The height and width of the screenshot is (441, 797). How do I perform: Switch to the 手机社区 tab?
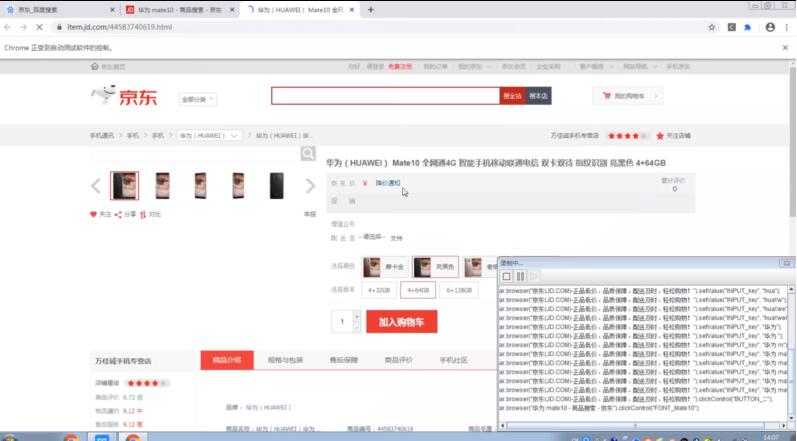point(453,360)
